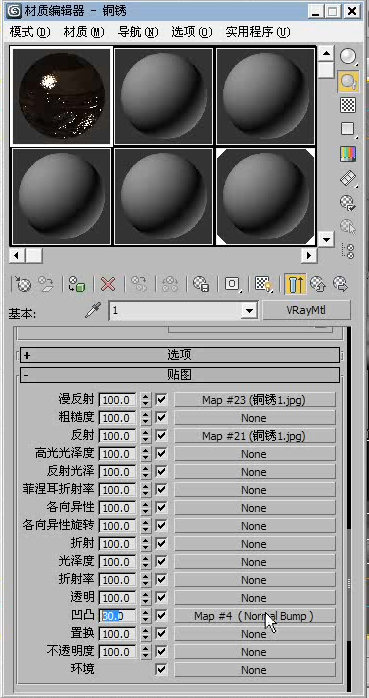Open the material name dropdown arrow
Screen dimensions: 369x698
pyautogui.click(x=249, y=310)
